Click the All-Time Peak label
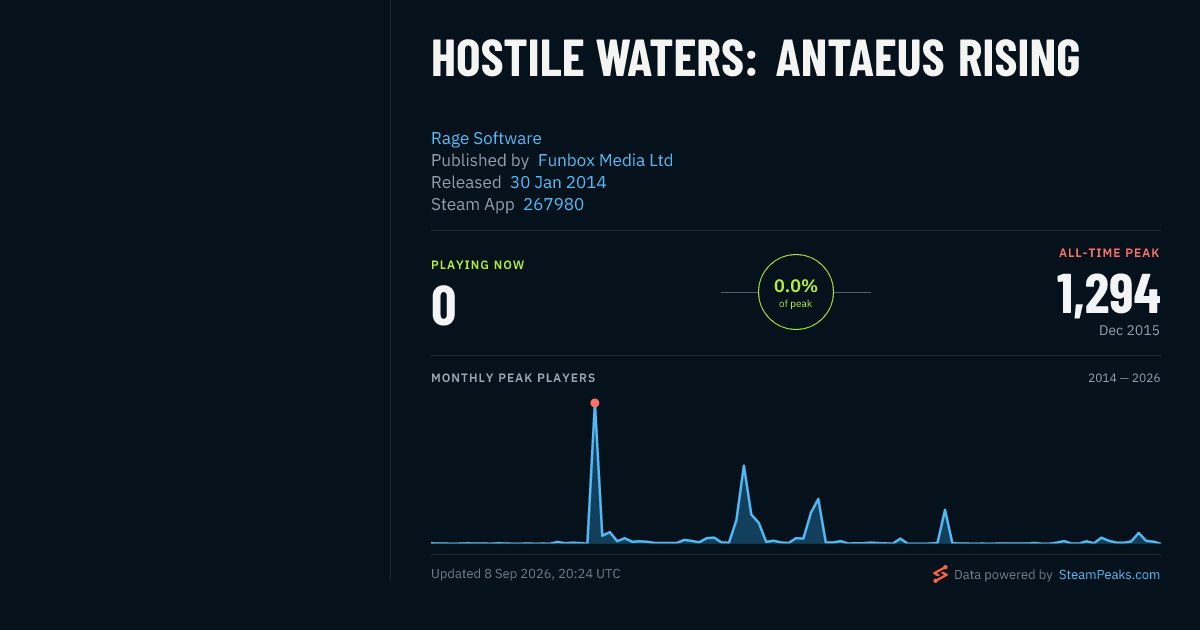 (1109, 253)
